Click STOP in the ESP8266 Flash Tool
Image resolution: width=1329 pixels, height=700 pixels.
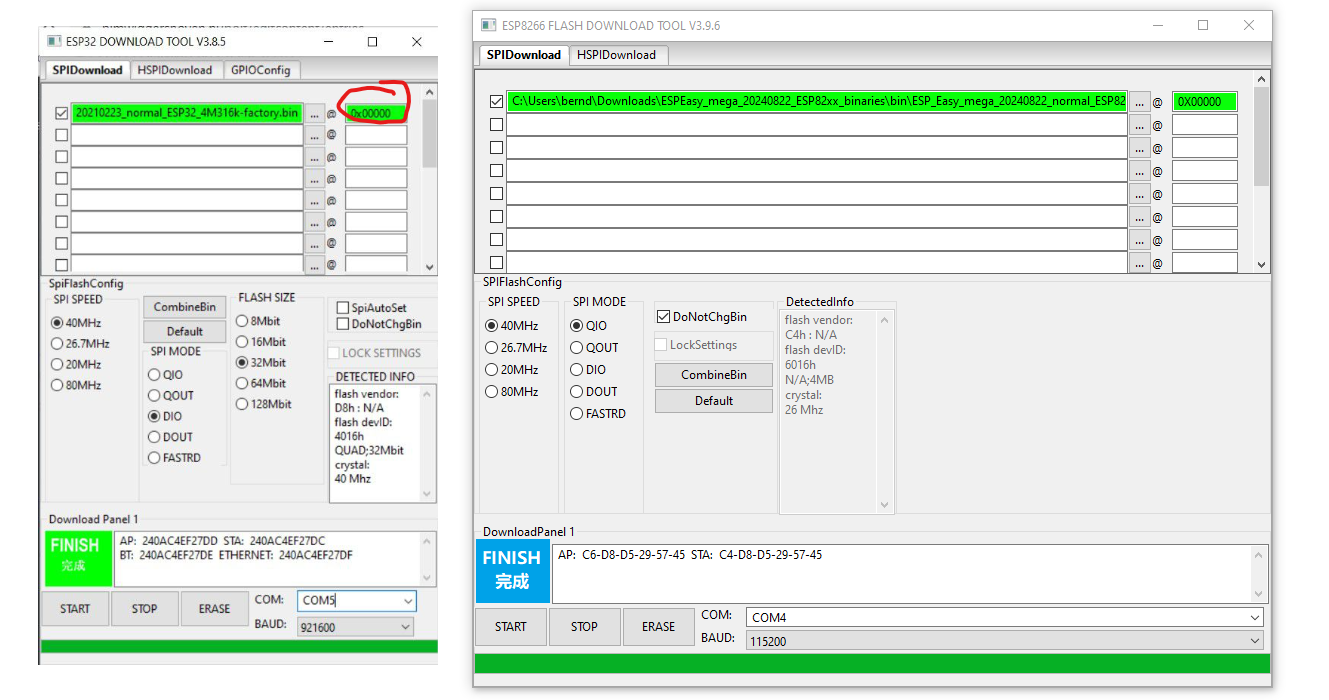click(x=584, y=627)
